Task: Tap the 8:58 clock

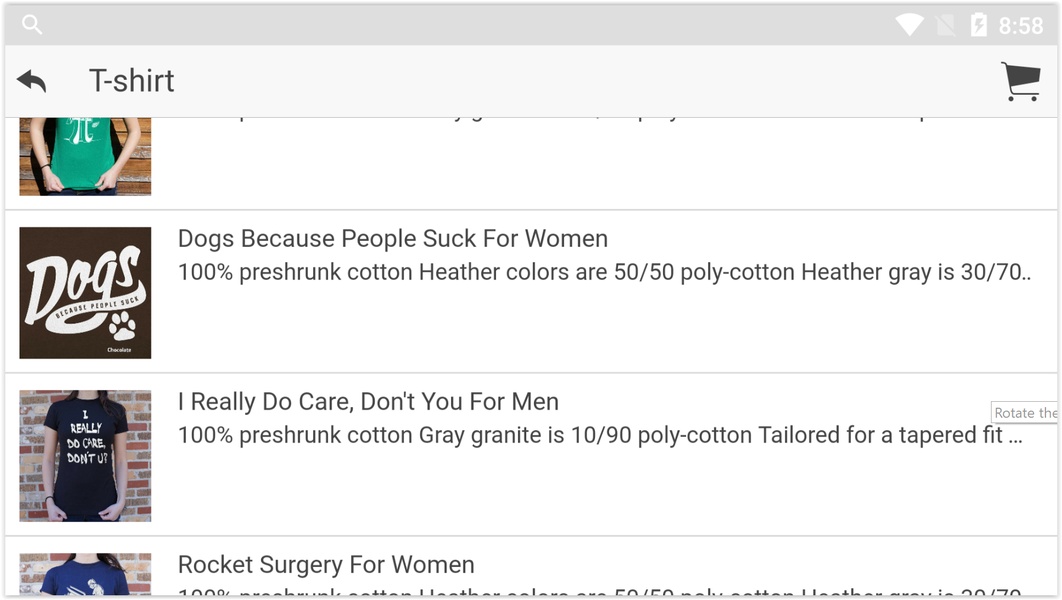Action: (1021, 26)
